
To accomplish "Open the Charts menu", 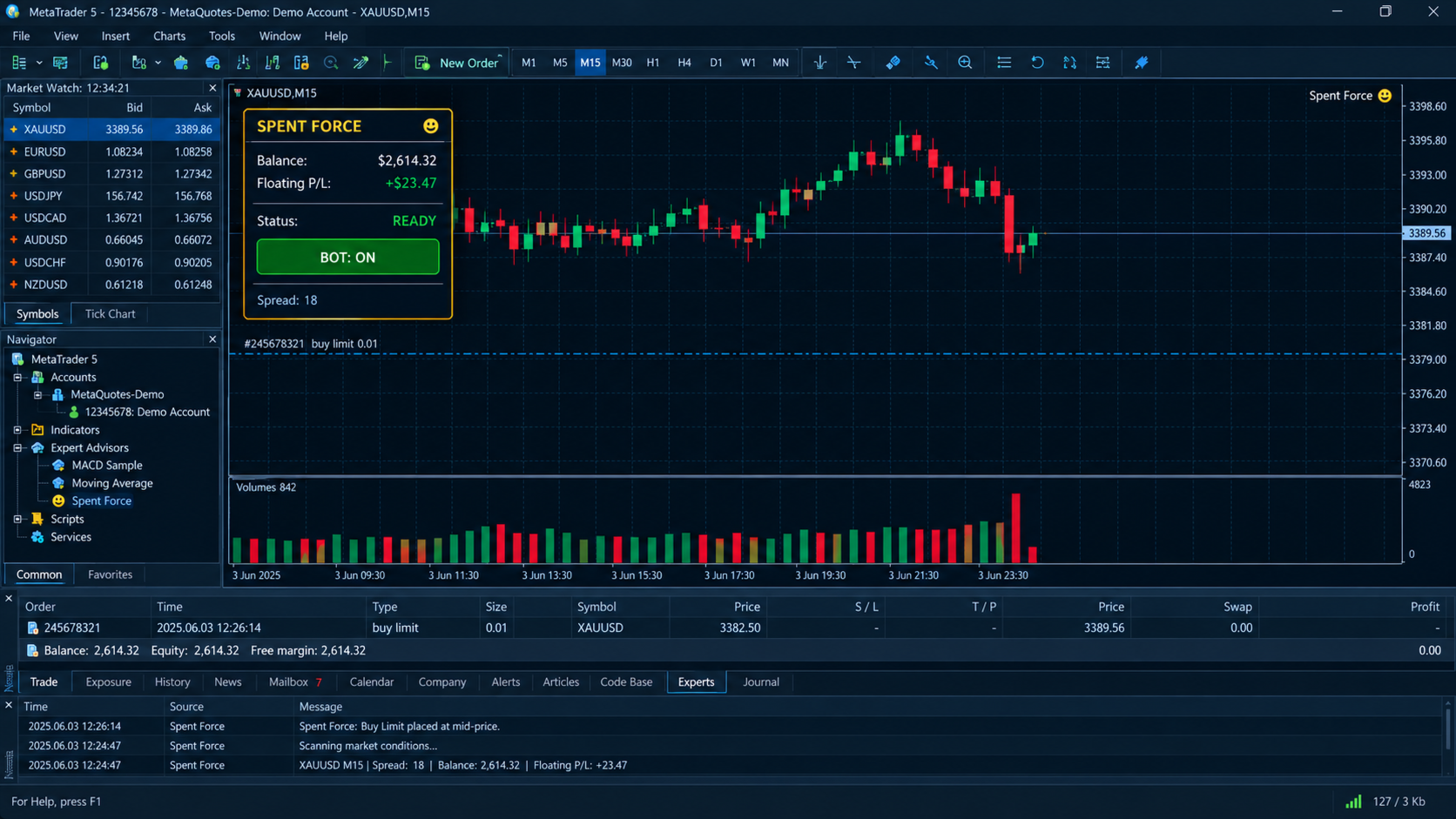I will pos(169,36).
